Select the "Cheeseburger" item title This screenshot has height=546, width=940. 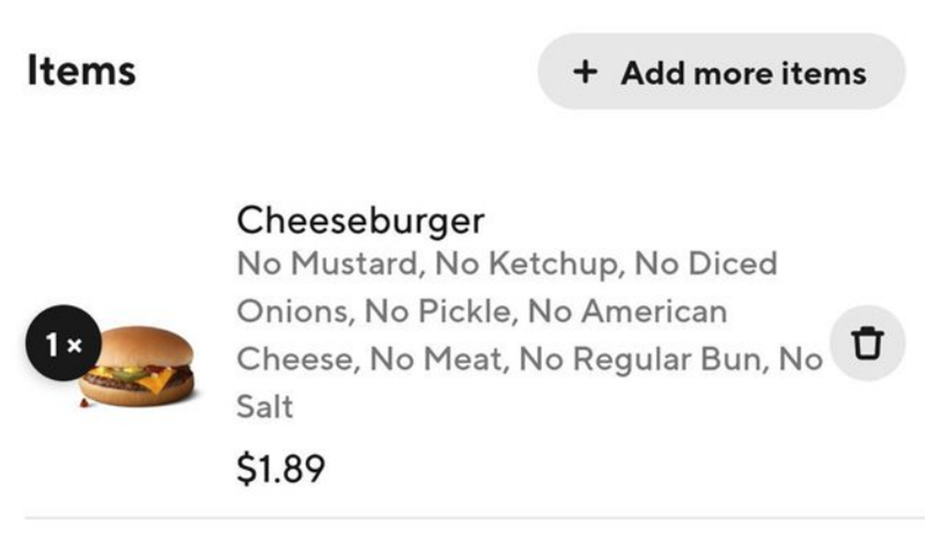360,220
